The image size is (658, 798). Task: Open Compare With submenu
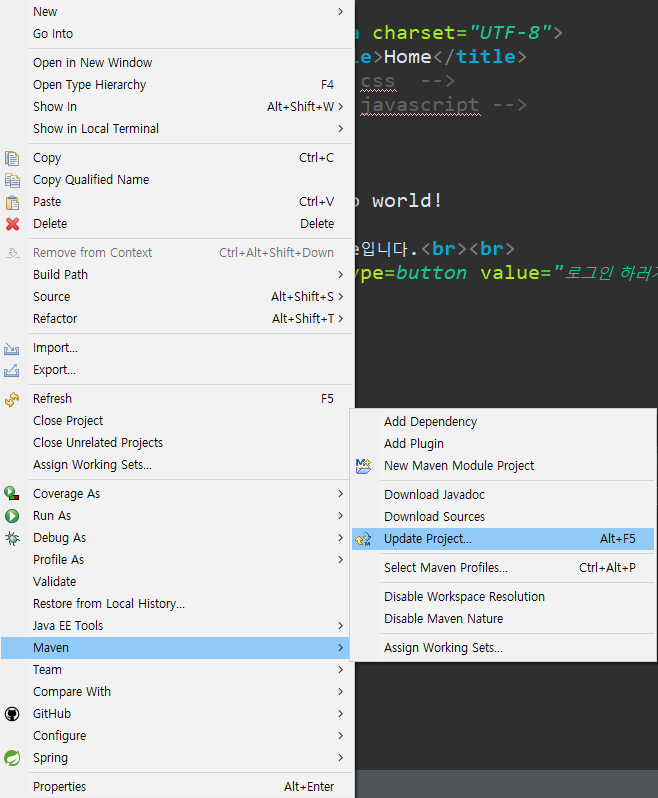click(72, 692)
